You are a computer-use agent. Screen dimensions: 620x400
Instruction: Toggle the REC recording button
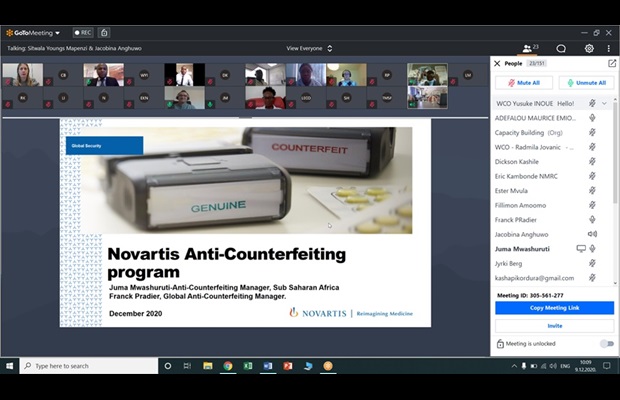tap(83, 33)
